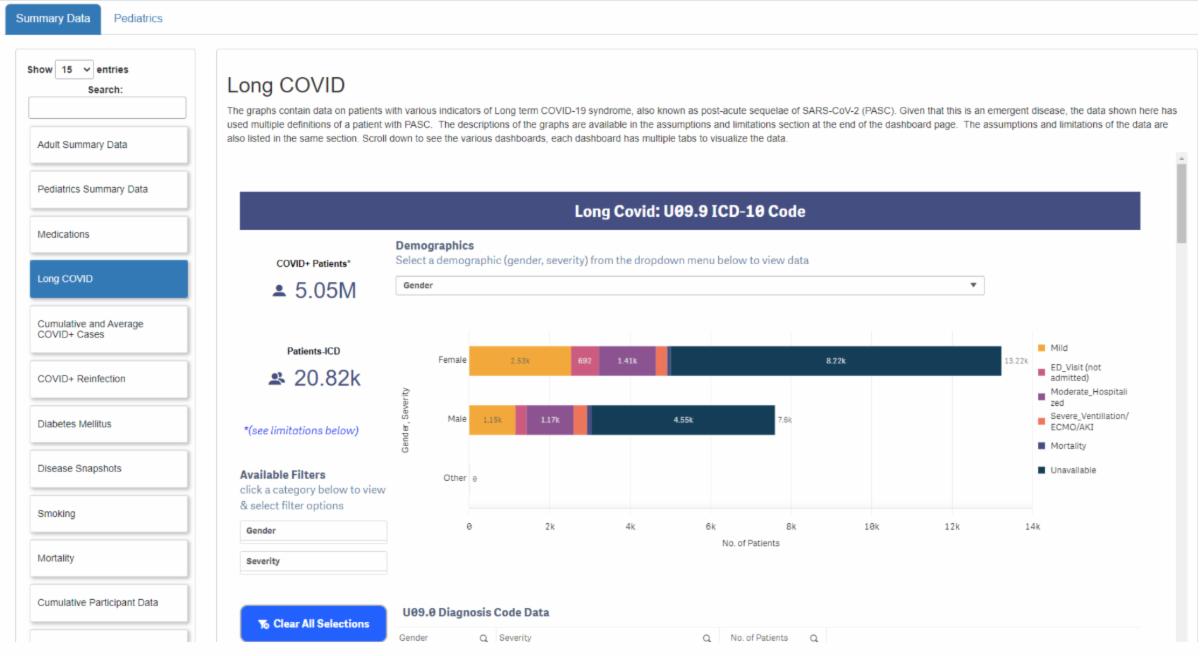Switch to the Summary Data tab

coord(53,18)
